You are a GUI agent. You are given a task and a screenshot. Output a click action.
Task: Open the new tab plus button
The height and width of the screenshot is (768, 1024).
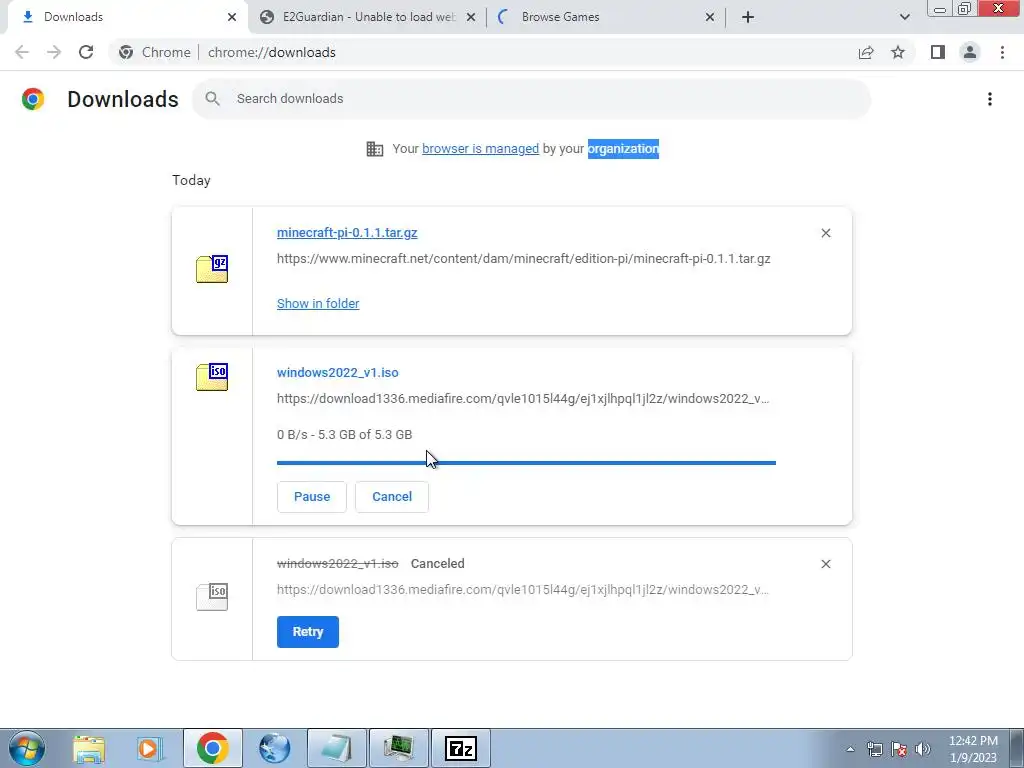748,17
